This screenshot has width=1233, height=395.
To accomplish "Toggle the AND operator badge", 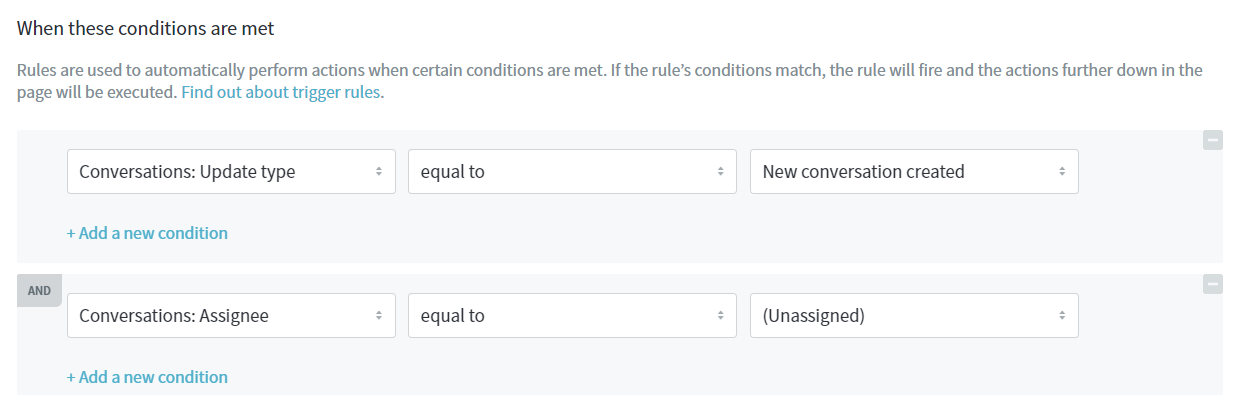I will (x=40, y=291).
